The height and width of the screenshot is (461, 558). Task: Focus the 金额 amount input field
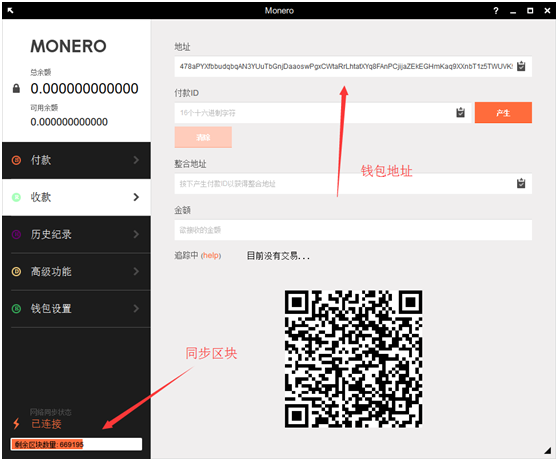(x=353, y=230)
